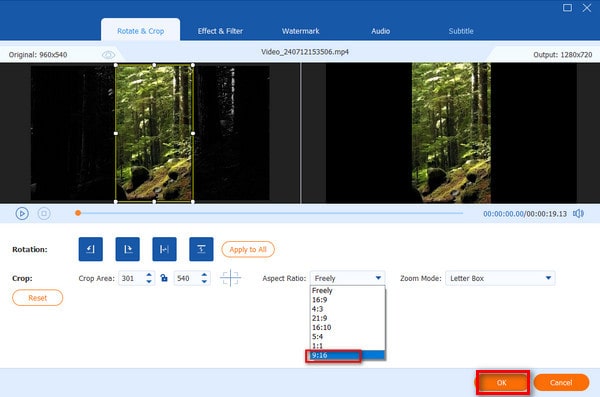Center the crop area with cross icon
Screen dimensions: 600x397
pyautogui.click(x=230, y=278)
